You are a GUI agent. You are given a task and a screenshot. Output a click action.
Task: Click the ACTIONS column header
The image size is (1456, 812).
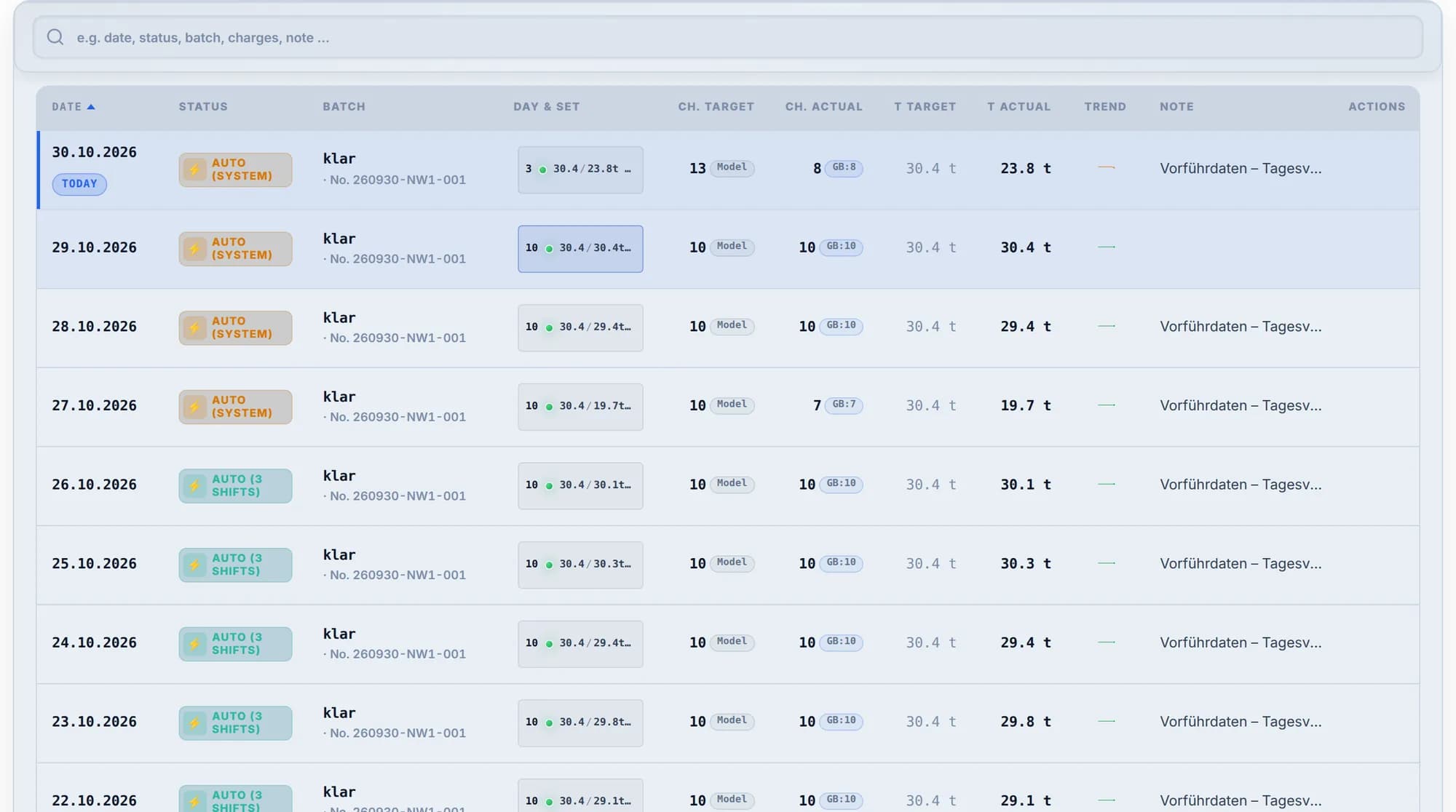pyautogui.click(x=1377, y=107)
